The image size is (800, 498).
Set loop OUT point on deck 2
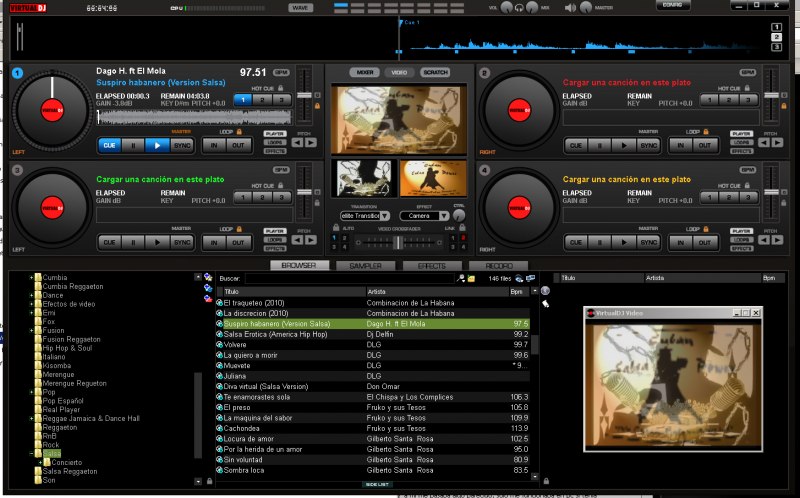pos(703,145)
